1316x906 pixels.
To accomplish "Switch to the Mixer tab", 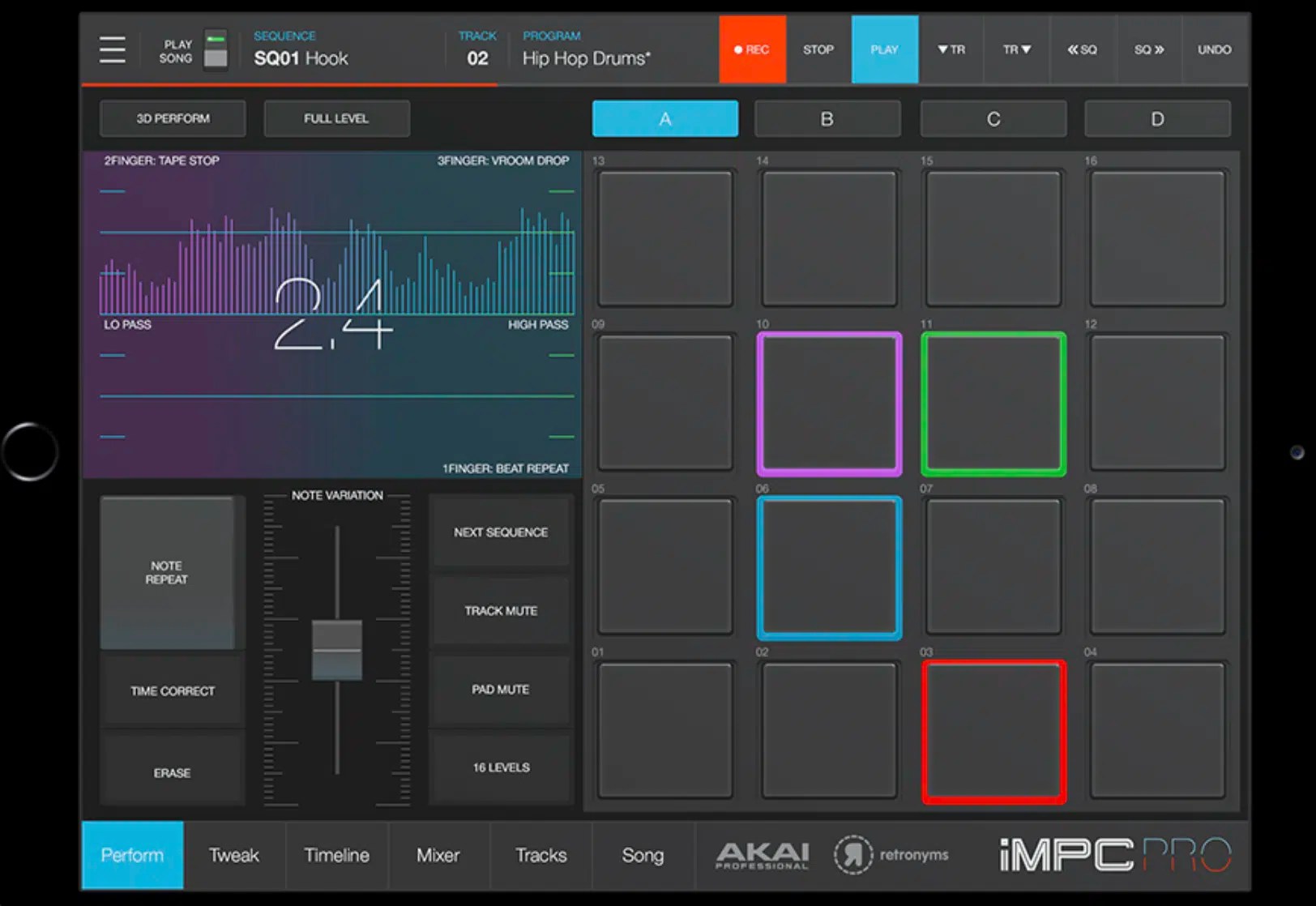I will pyautogui.click(x=438, y=855).
